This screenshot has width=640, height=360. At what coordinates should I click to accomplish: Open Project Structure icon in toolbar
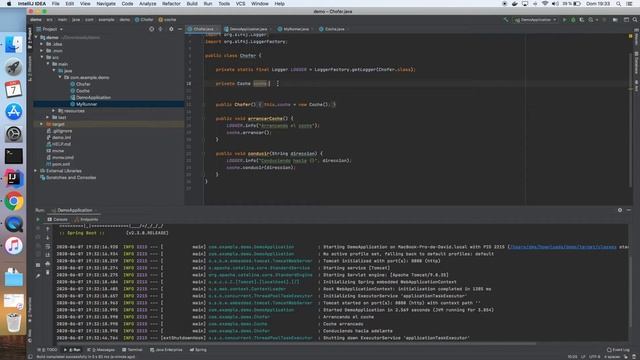pos(615,20)
